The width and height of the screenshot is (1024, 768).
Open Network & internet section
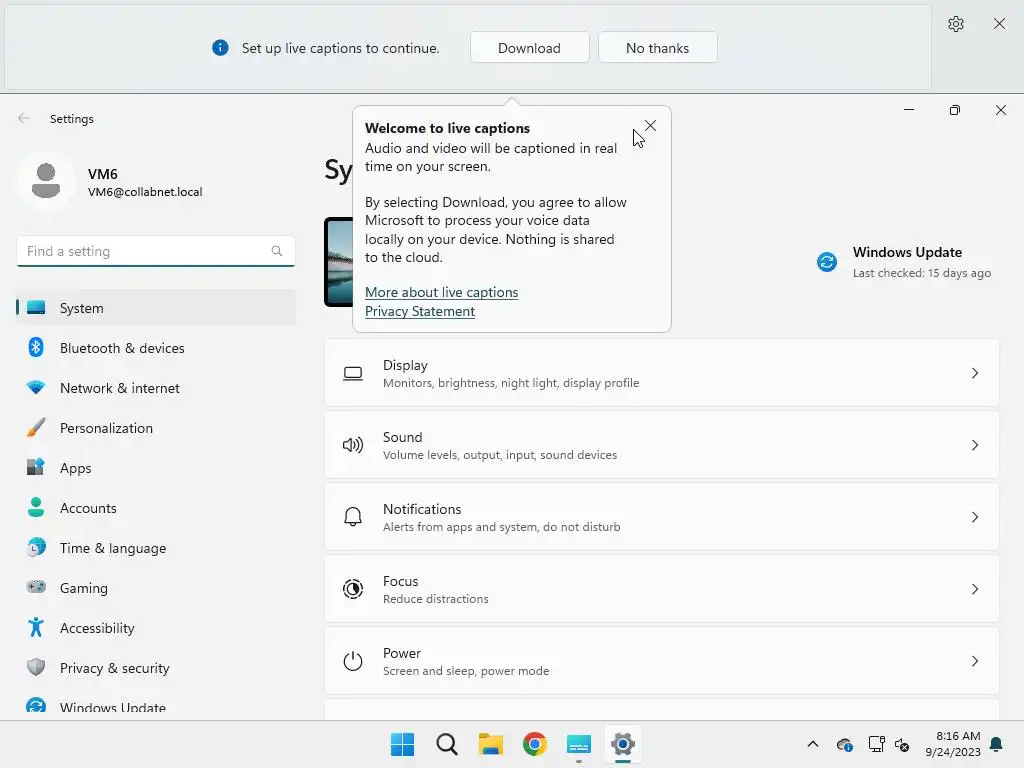155,388
